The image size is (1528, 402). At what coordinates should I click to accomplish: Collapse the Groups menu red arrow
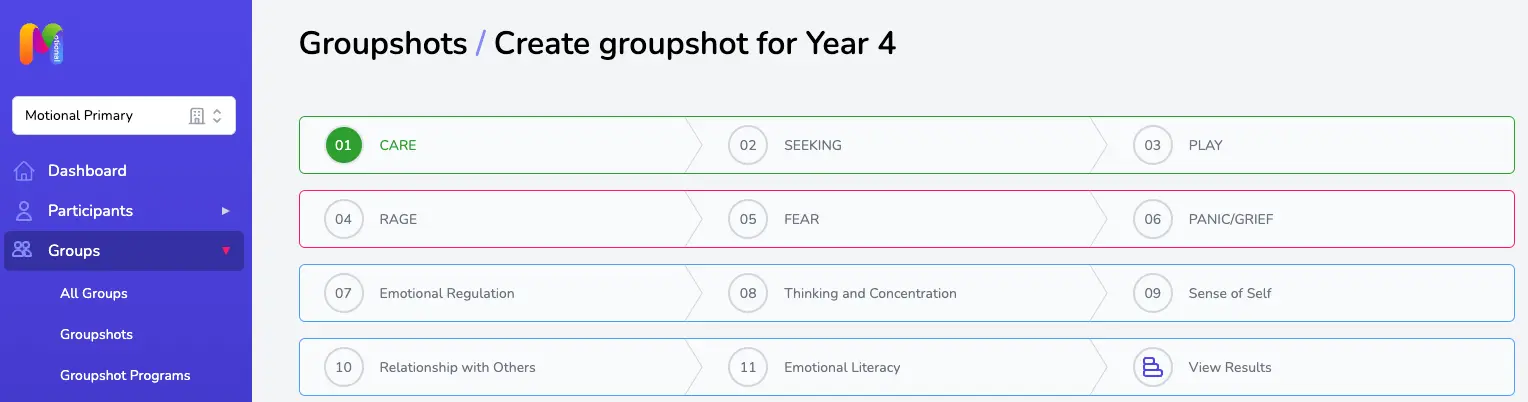pyautogui.click(x=225, y=251)
